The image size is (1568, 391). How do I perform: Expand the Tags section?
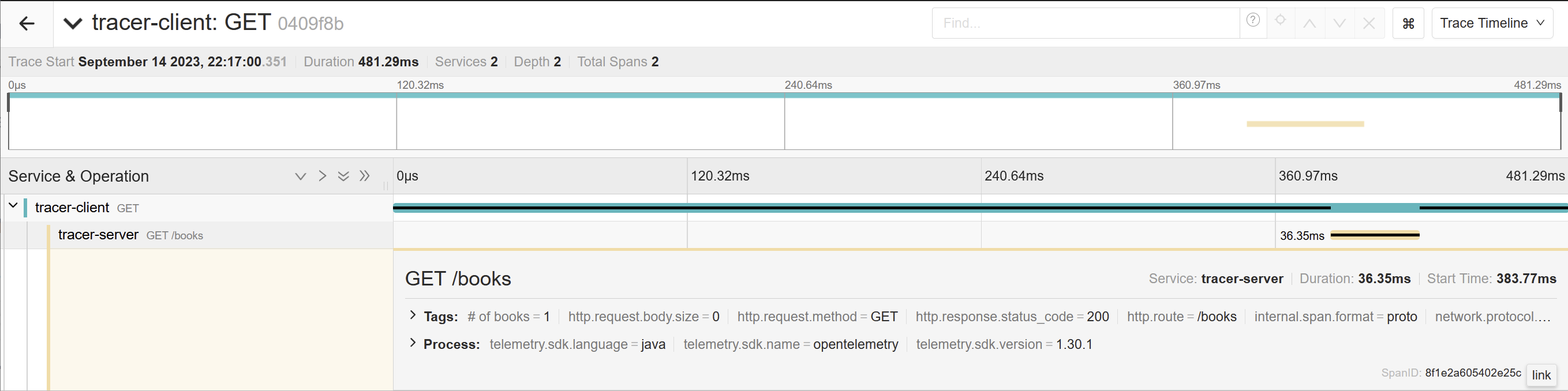(413, 315)
